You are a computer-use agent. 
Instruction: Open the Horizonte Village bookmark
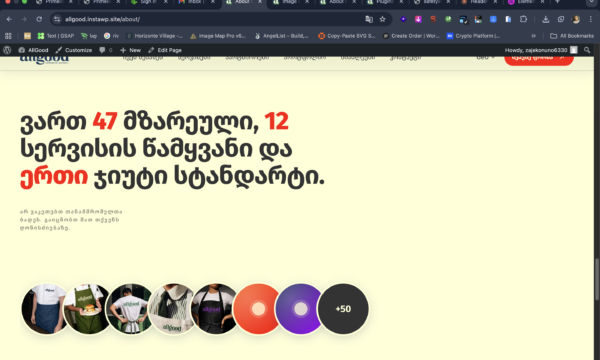155,36
